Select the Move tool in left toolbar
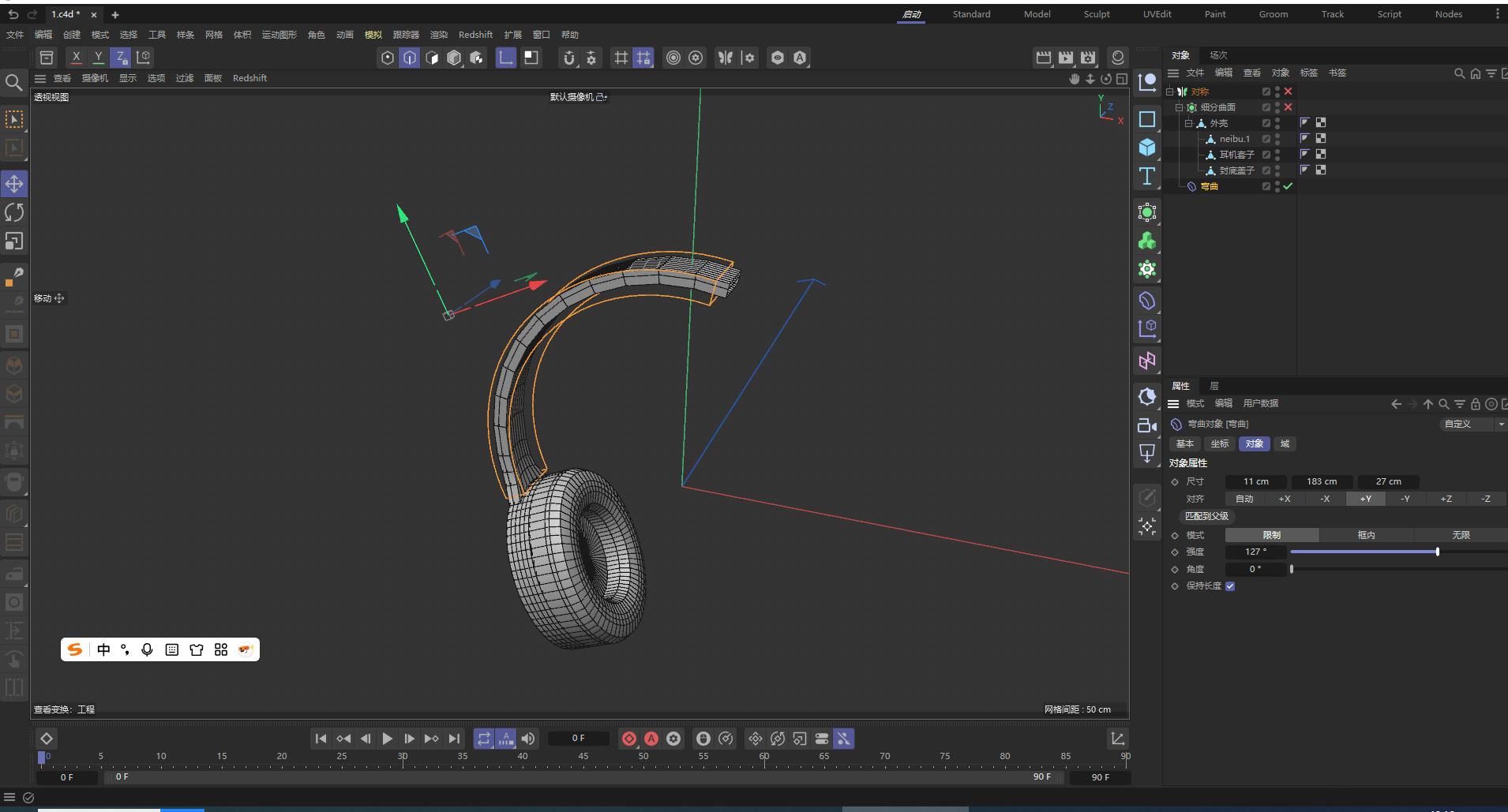 pyautogui.click(x=14, y=184)
